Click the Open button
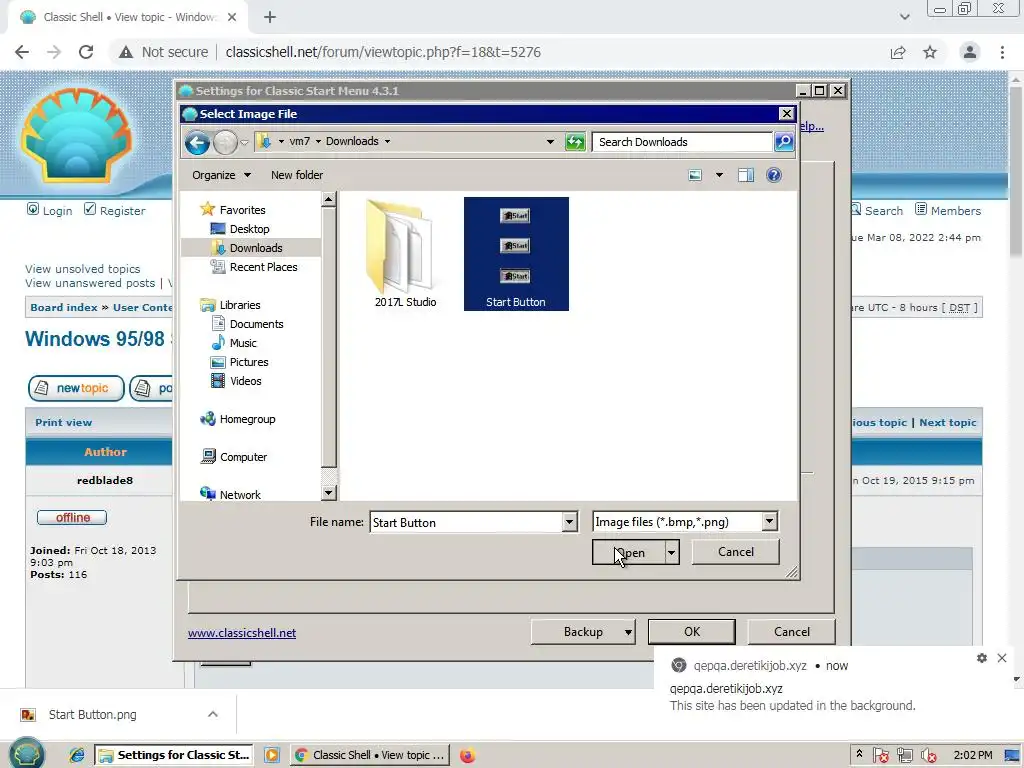1024x768 pixels. point(628,552)
